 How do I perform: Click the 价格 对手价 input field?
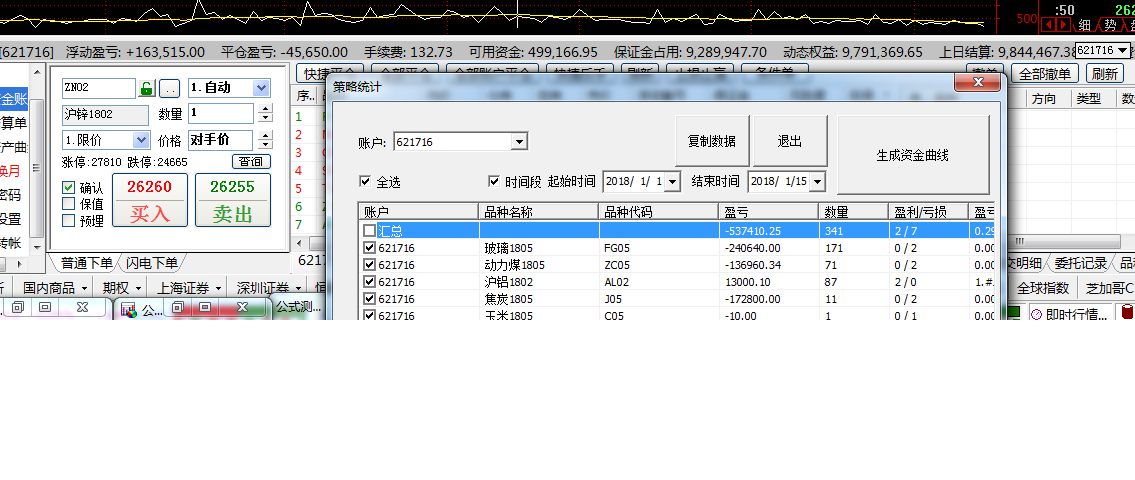click(x=221, y=140)
